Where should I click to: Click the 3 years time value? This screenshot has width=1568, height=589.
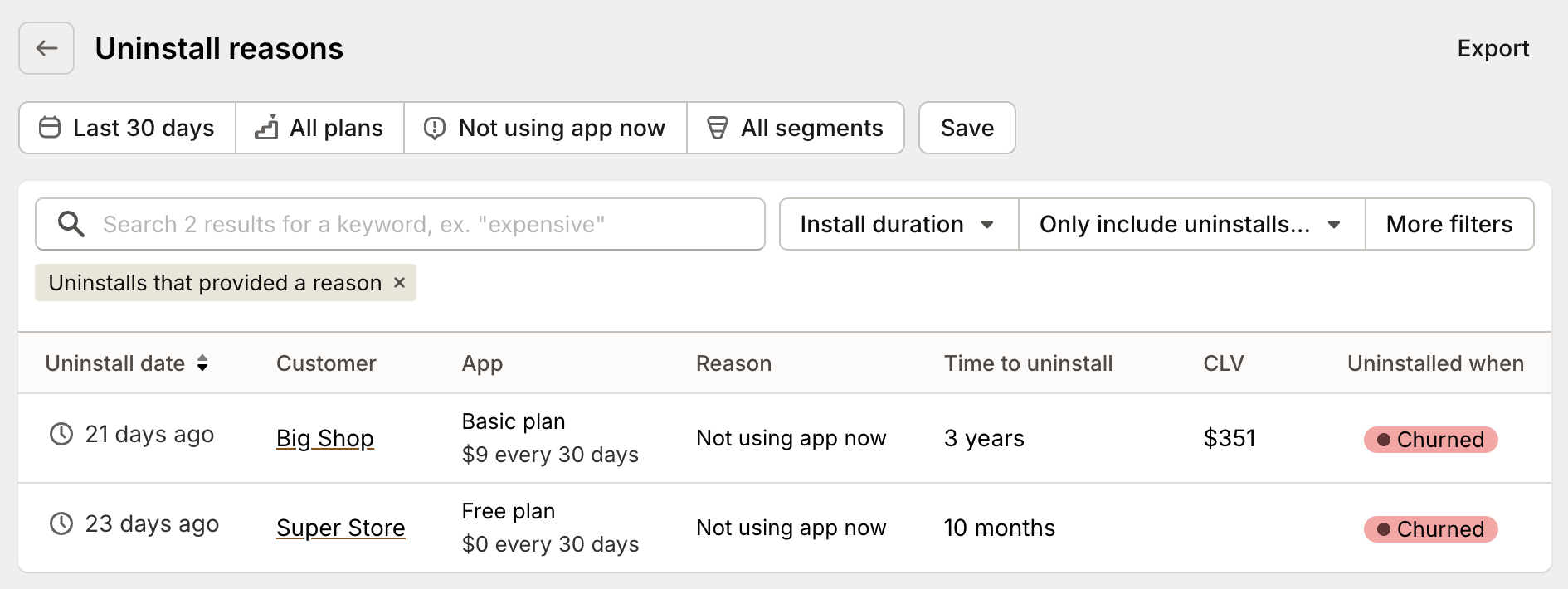pyautogui.click(x=984, y=438)
